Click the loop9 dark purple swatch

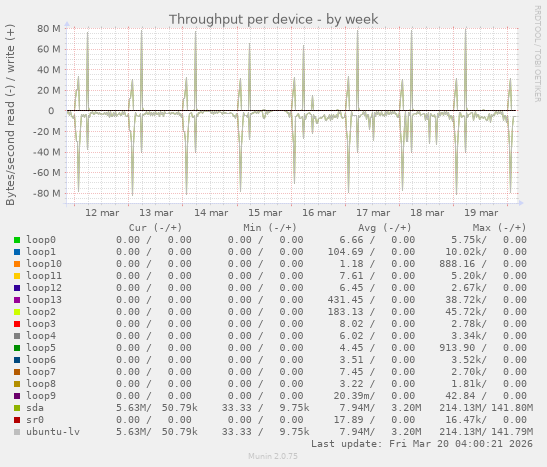tap(17, 396)
